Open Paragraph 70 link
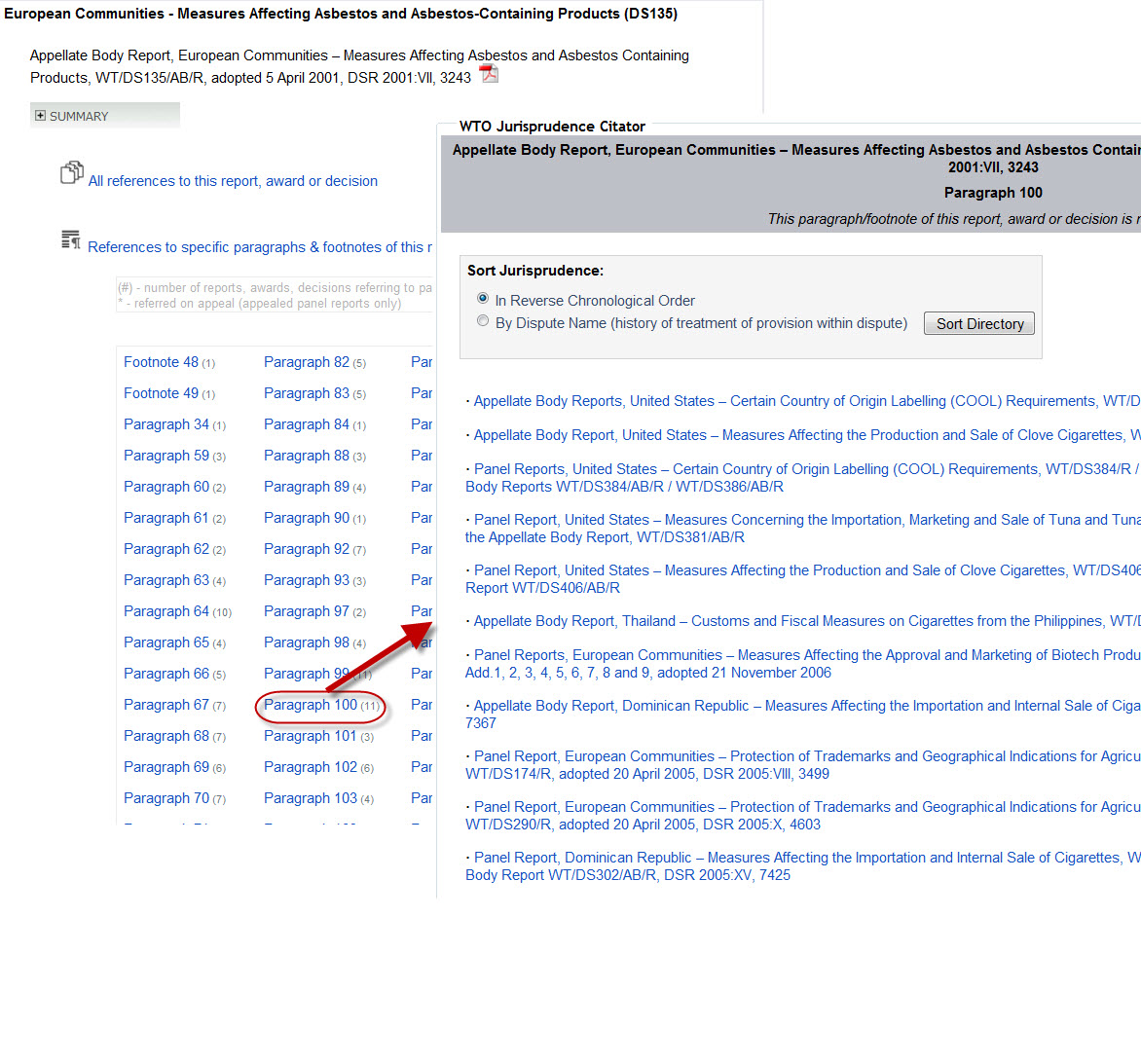The height and width of the screenshot is (1064, 1141). coord(166,799)
